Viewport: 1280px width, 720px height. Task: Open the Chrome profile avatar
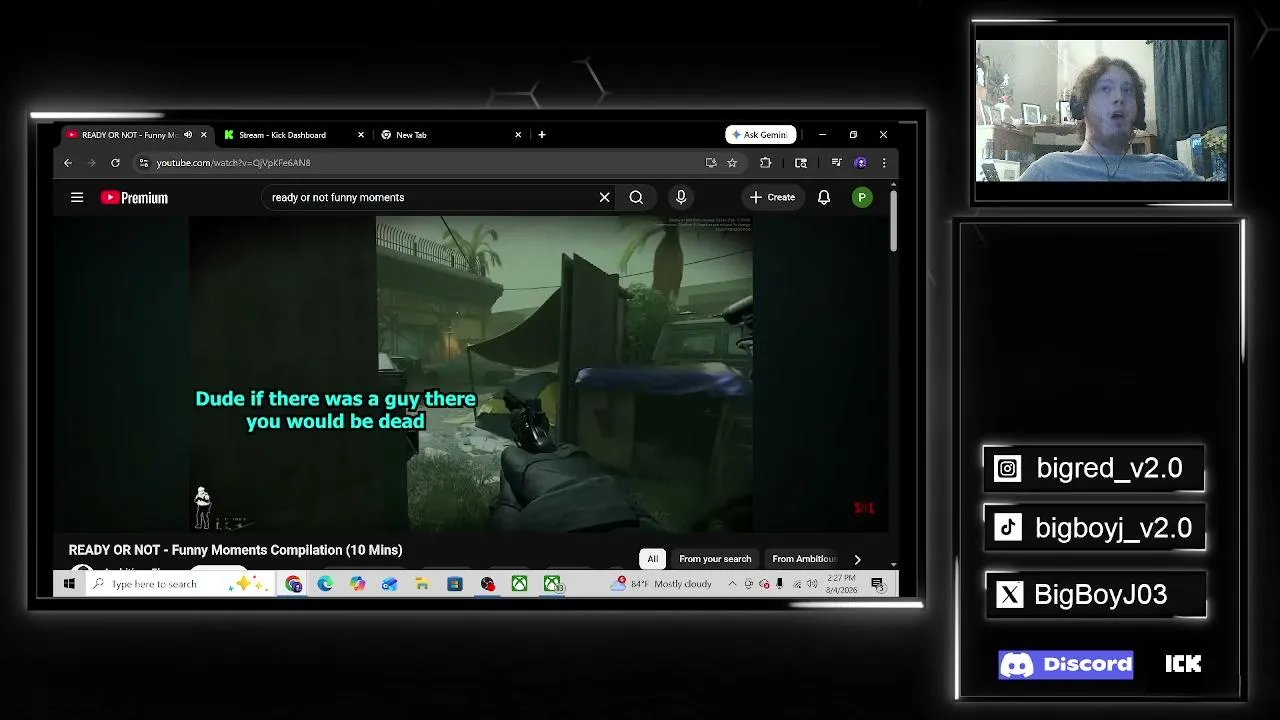coord(860,163)
